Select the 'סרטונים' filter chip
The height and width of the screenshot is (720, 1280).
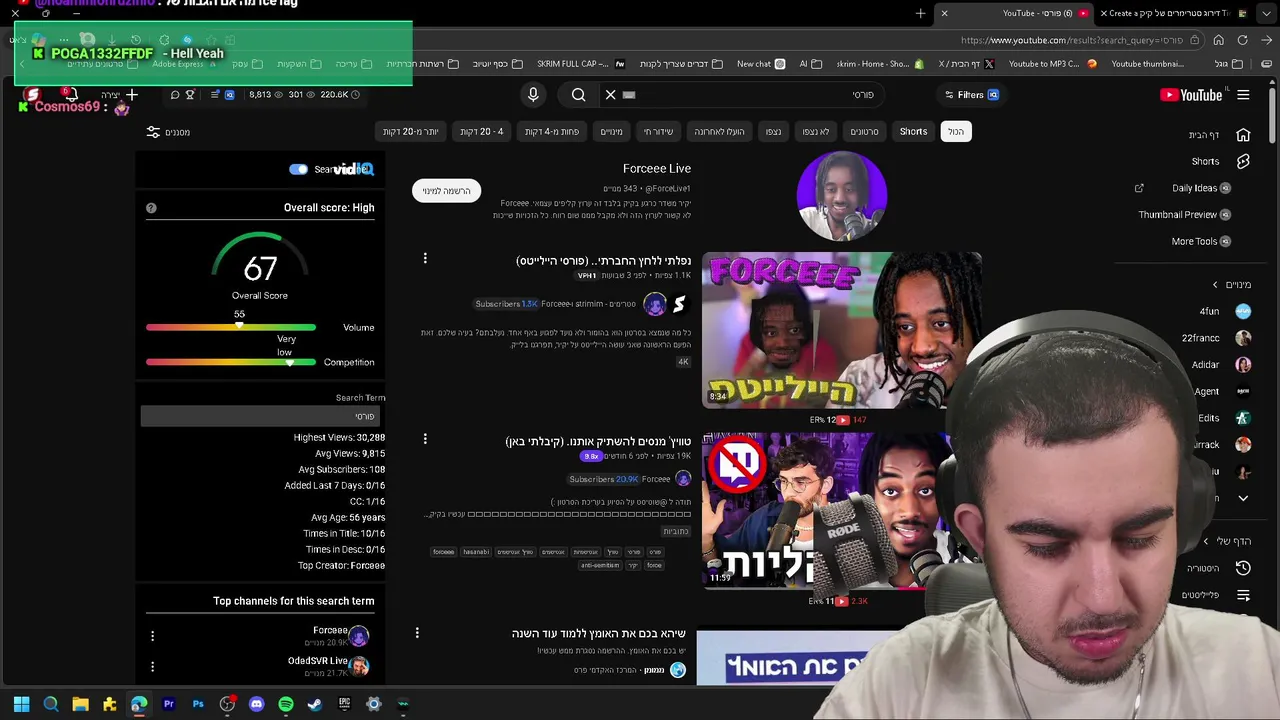tap(864, 131)
